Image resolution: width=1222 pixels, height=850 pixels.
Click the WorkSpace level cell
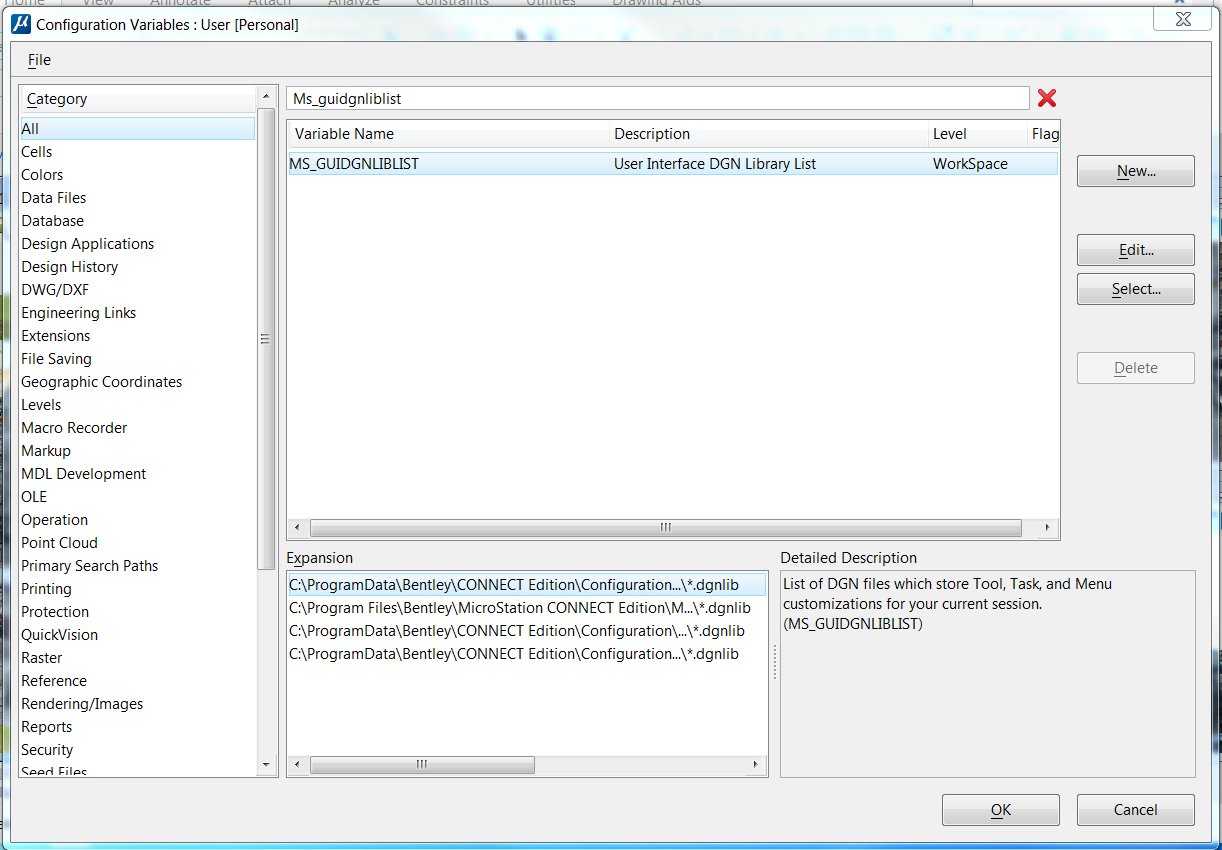(x=970, y=164)
